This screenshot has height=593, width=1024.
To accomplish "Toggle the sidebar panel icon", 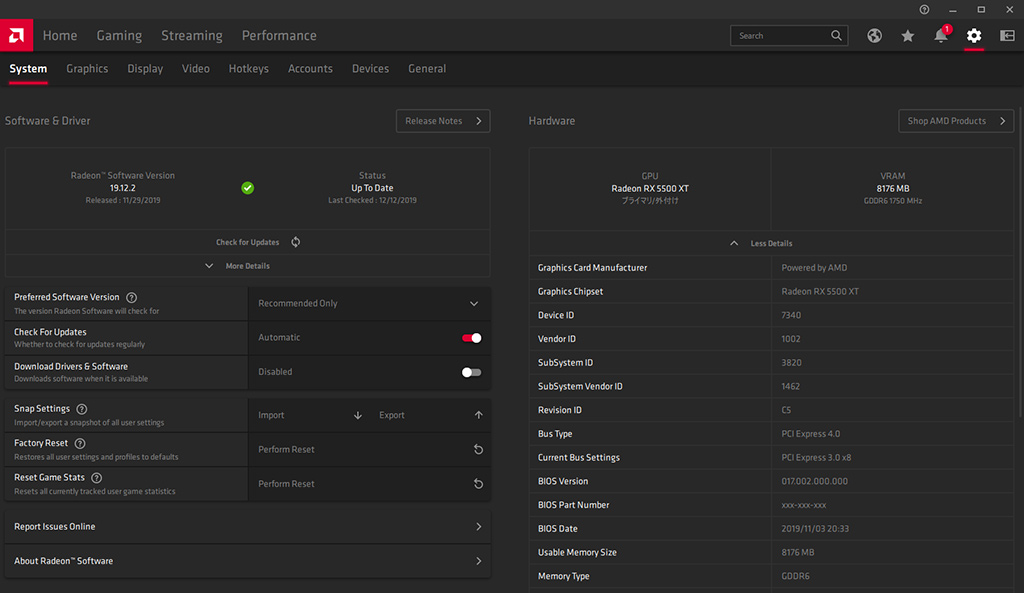I will coord(1007,36).
